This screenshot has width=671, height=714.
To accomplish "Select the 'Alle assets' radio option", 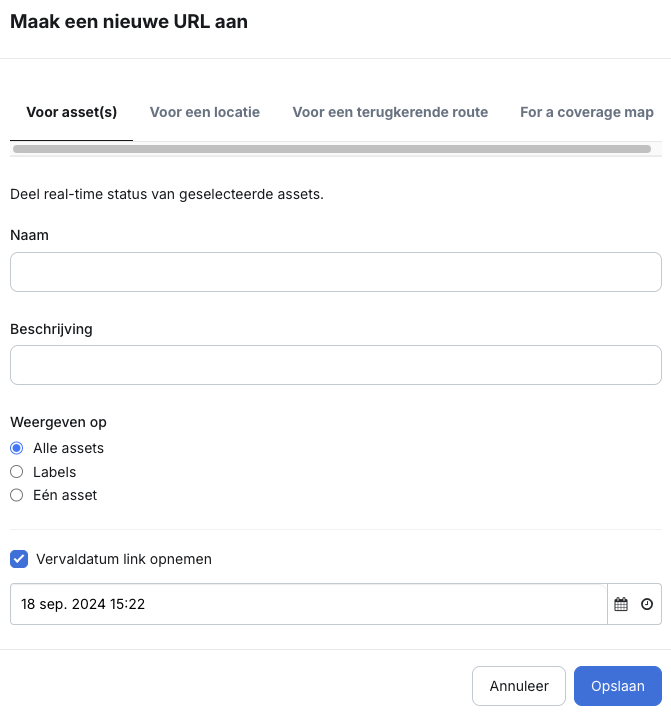I will (x=17, y=448).
